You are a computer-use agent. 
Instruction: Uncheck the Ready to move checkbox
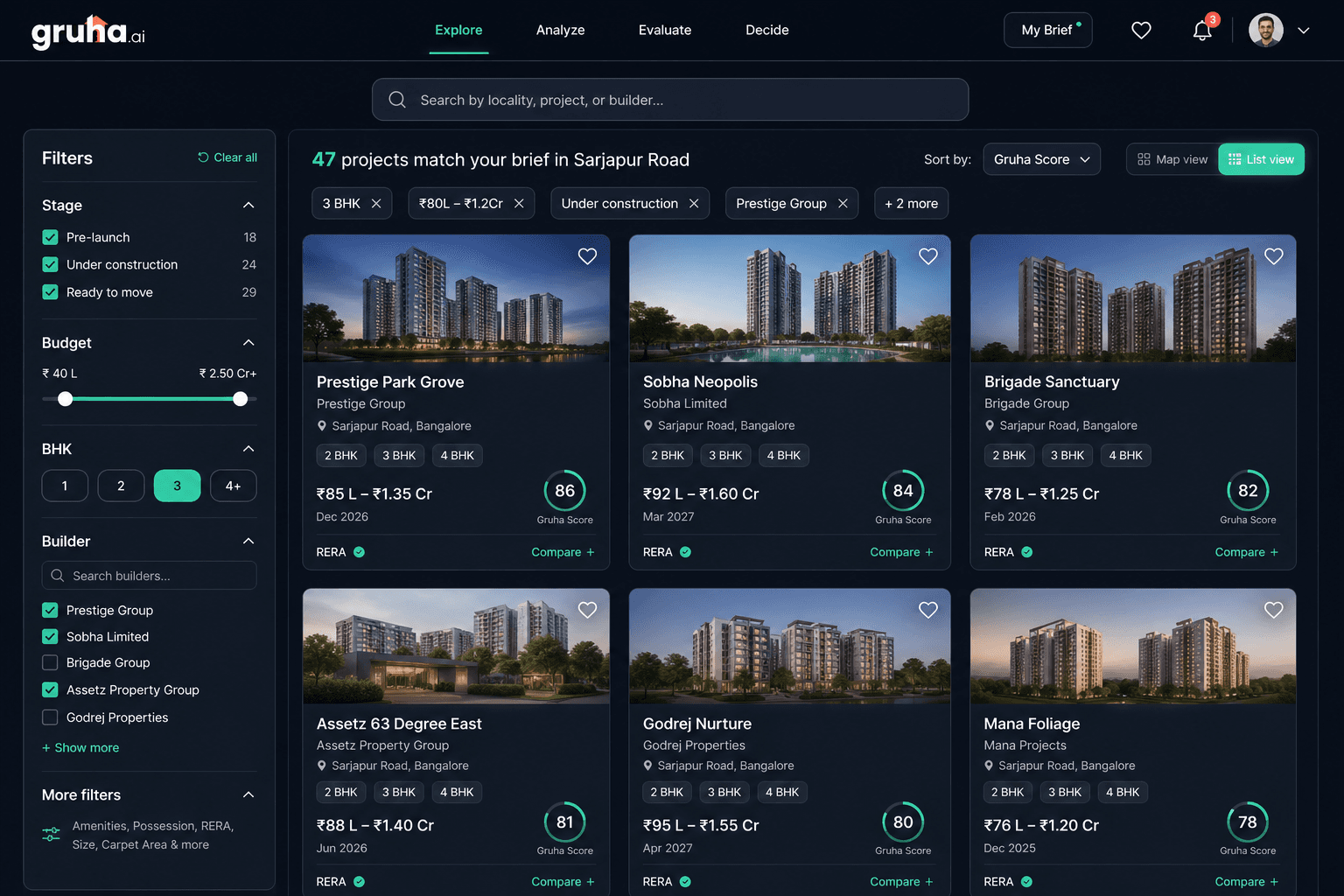point(50,292)
